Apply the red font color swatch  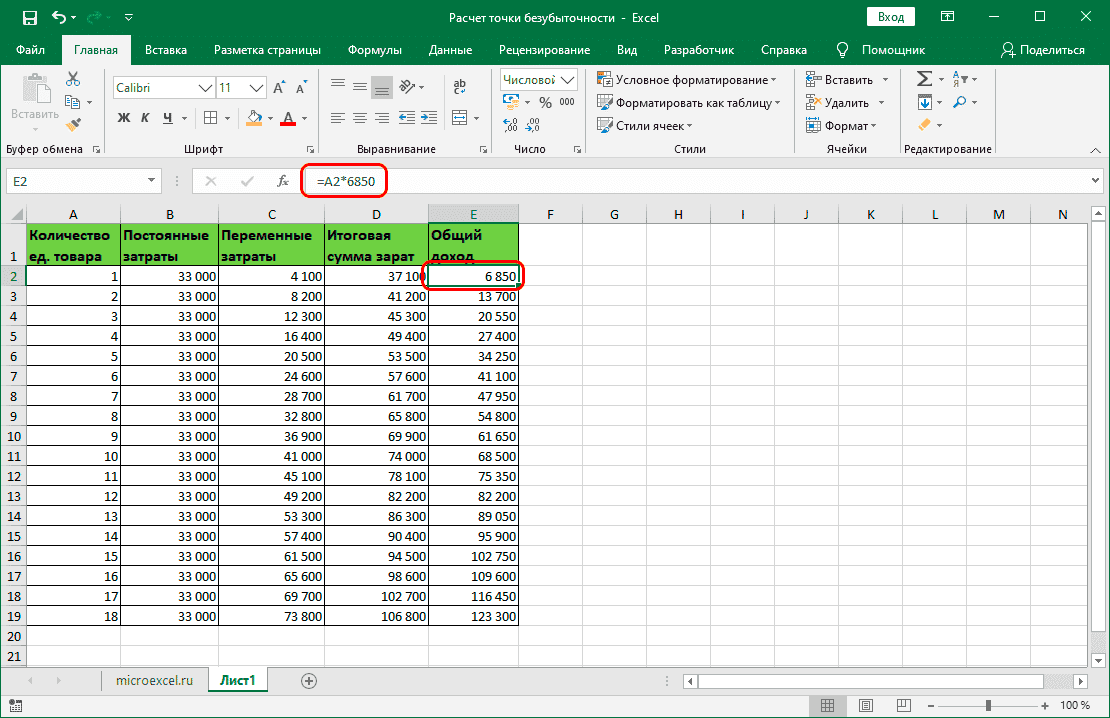[x=288, y=118]
